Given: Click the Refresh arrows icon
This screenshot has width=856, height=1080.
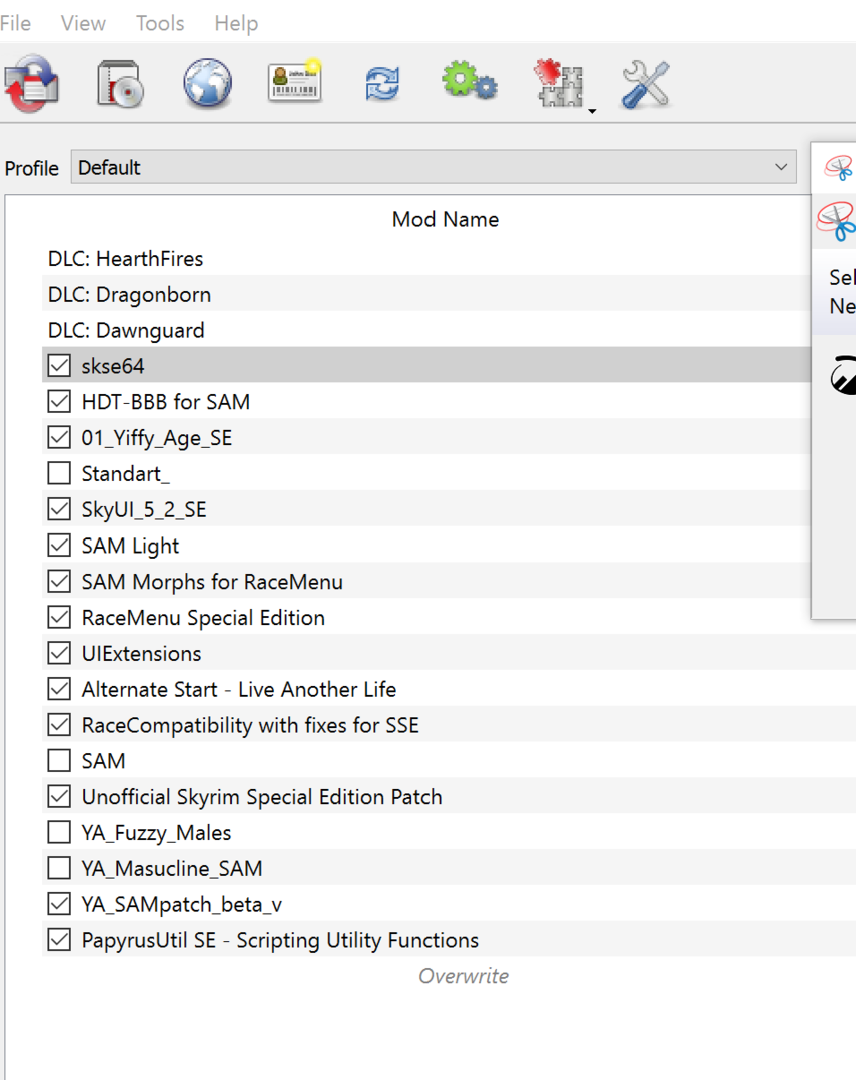Looking at the screenshot, I should 382,84.
